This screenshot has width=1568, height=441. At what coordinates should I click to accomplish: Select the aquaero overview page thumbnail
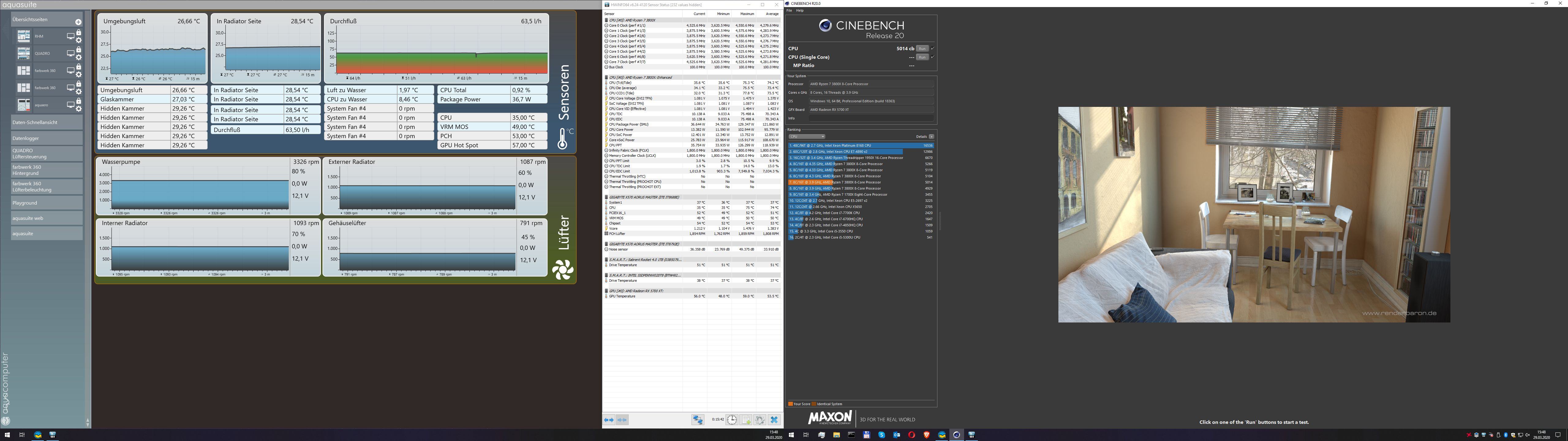pyautogui.click(x=24, y=105)
